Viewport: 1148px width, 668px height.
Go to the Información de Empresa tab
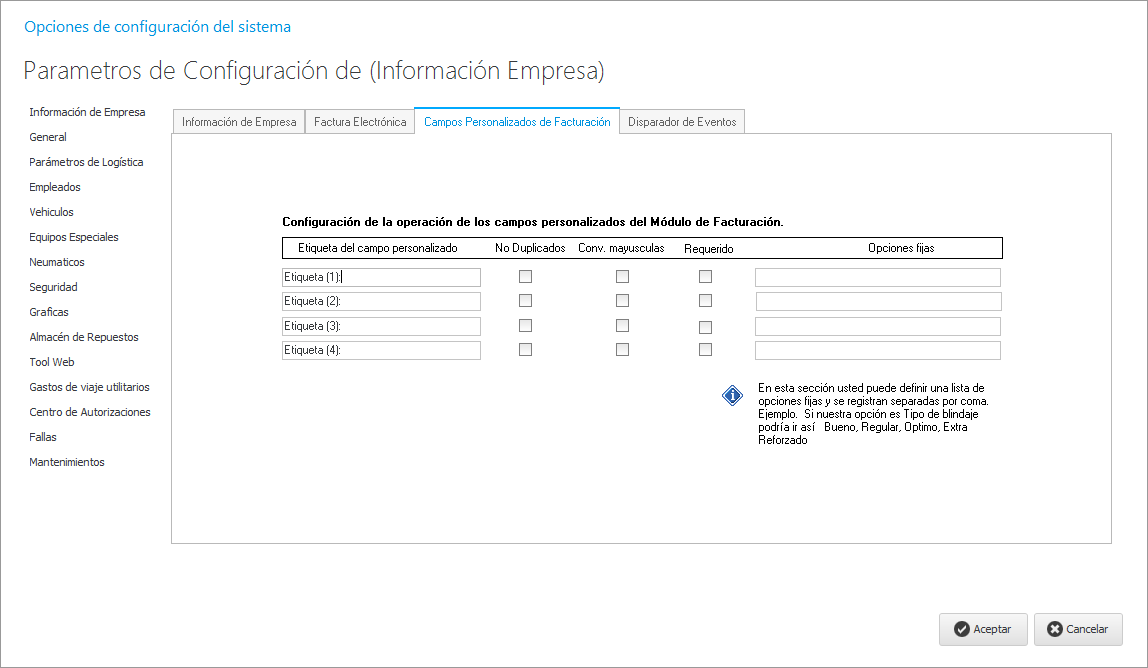click(239, 122)
